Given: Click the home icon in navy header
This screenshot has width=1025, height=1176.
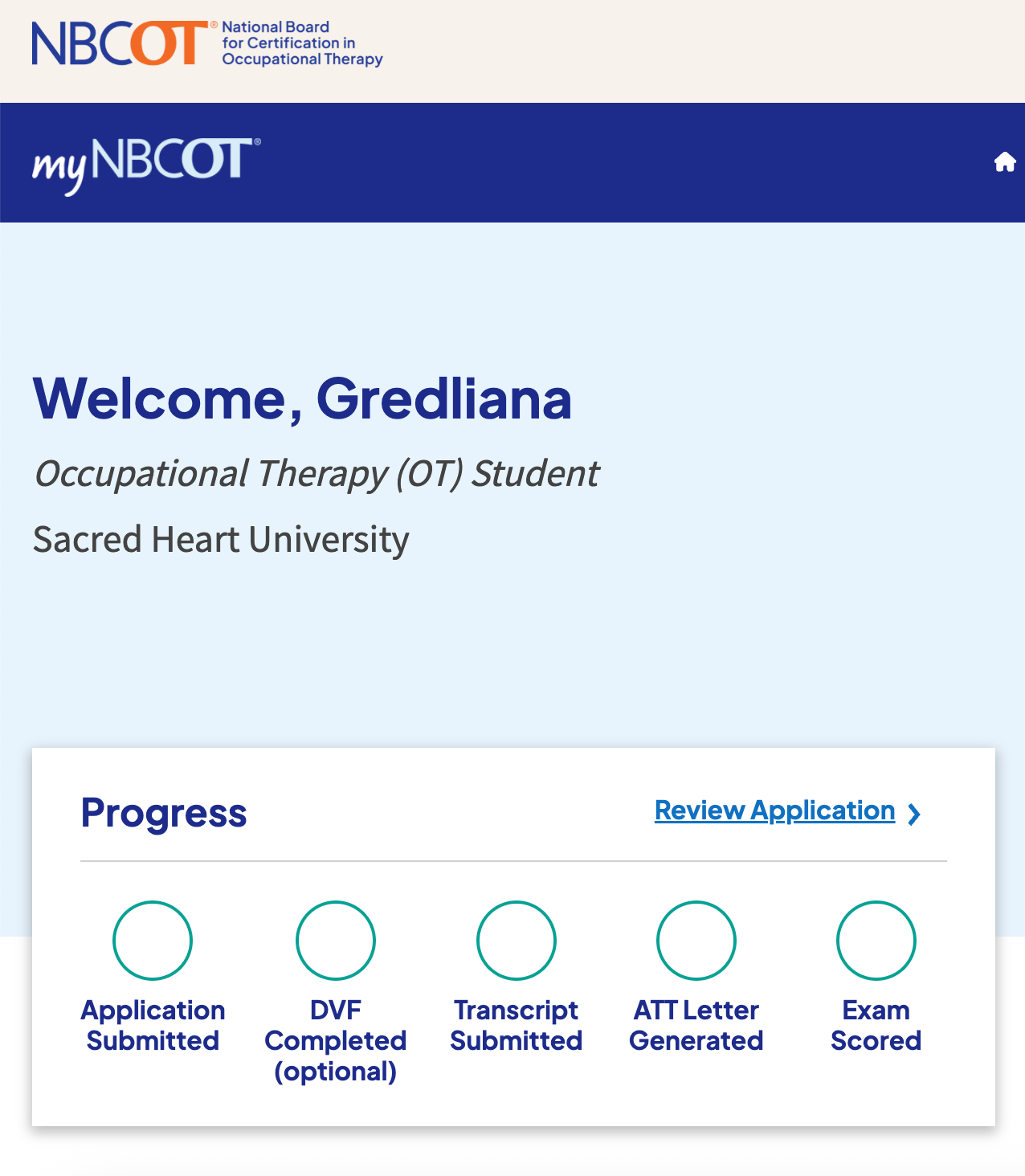Looking at the screenshot, I should point(1005,162).
